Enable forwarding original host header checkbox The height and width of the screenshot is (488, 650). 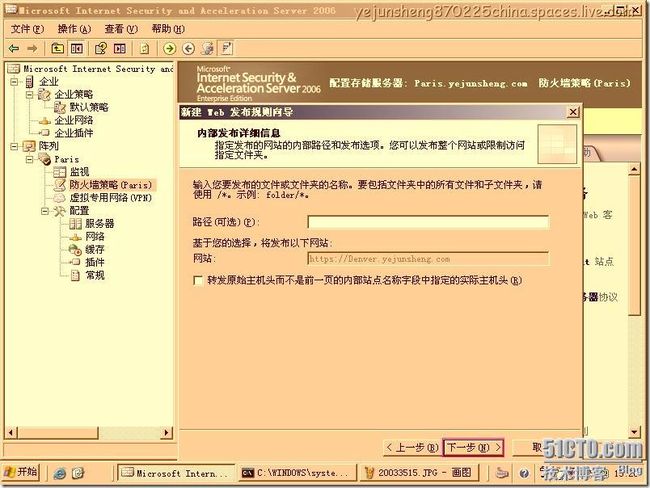pyautogui.click(x=198, y=281)
